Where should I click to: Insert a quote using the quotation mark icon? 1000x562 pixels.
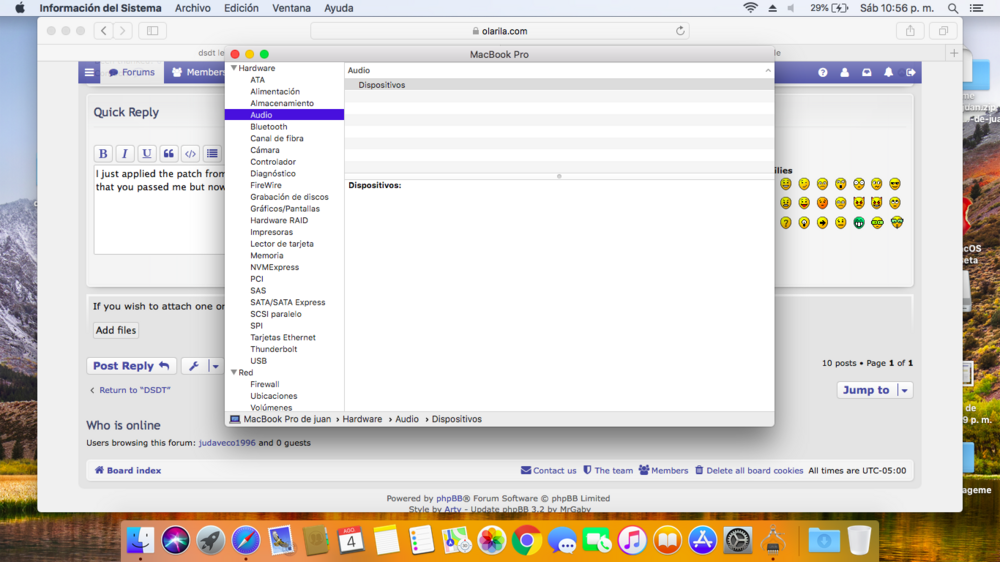(x=169, y=154)
